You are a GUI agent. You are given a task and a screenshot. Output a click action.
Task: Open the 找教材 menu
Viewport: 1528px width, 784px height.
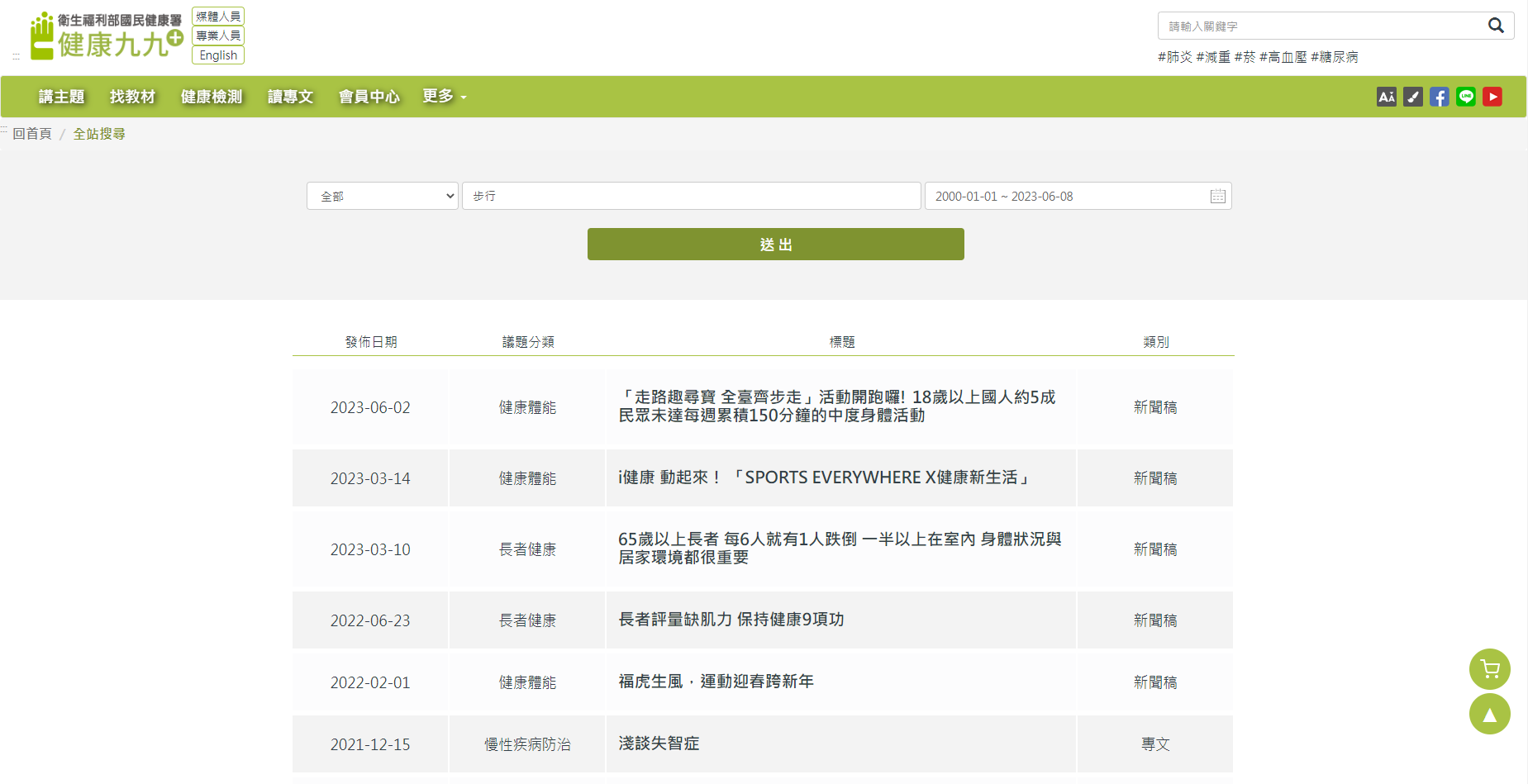133,97
